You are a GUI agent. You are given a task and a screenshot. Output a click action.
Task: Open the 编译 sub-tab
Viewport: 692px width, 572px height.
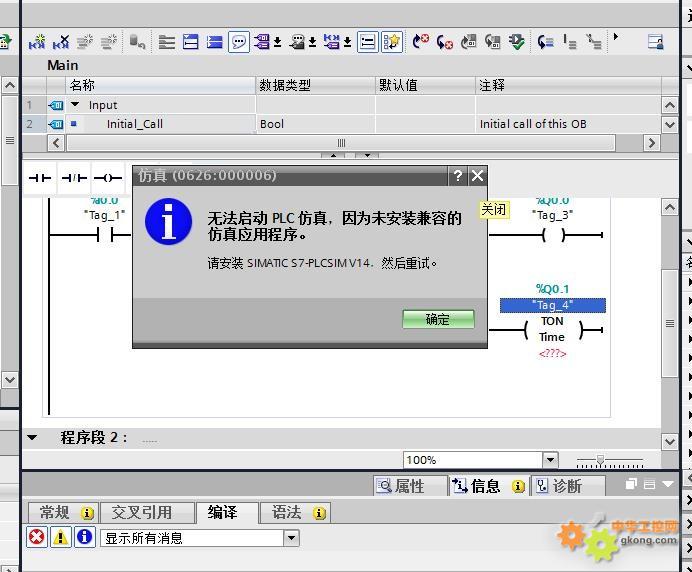pyautogui.click(x=227, y=512)
